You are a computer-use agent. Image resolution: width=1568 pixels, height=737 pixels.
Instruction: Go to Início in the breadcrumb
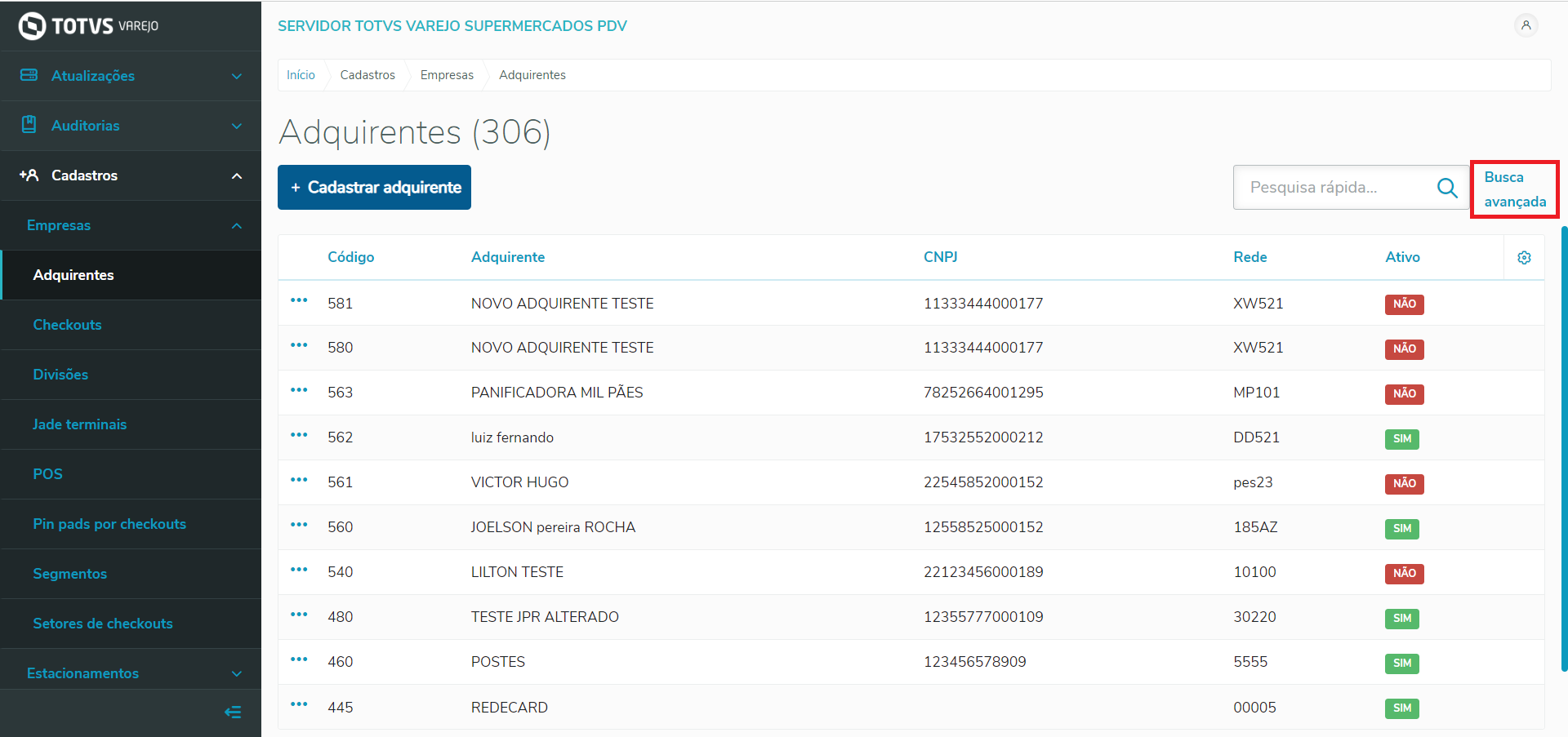tap(301, 75)
